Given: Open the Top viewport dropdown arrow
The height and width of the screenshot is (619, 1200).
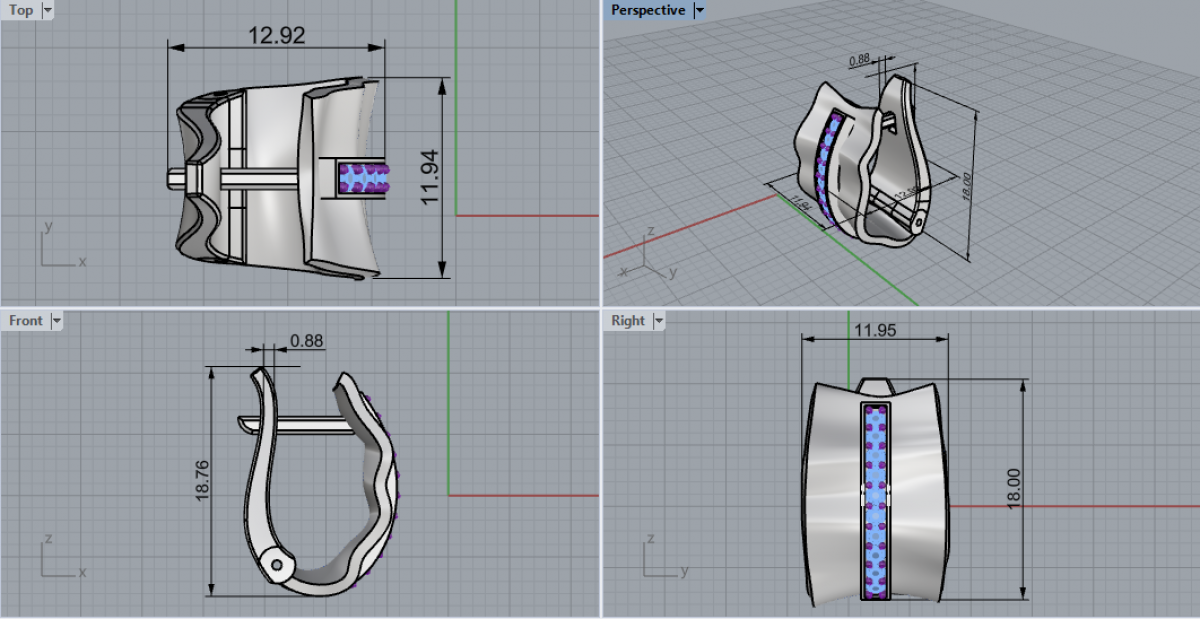Looking at the screenshot, I should (48, 10).
